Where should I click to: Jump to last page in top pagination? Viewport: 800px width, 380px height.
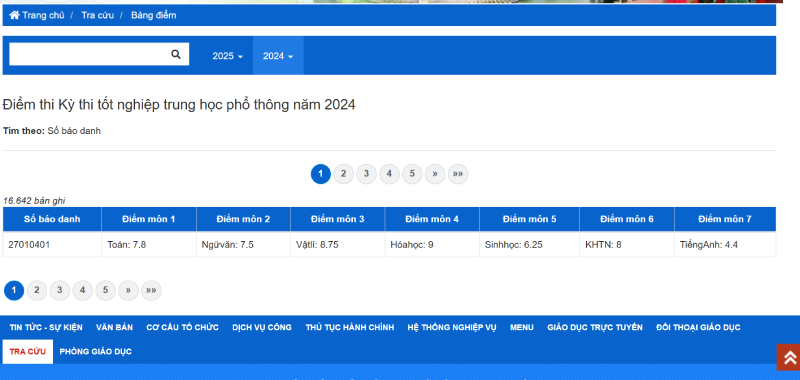pyautogui.click(x=458, y=174)
